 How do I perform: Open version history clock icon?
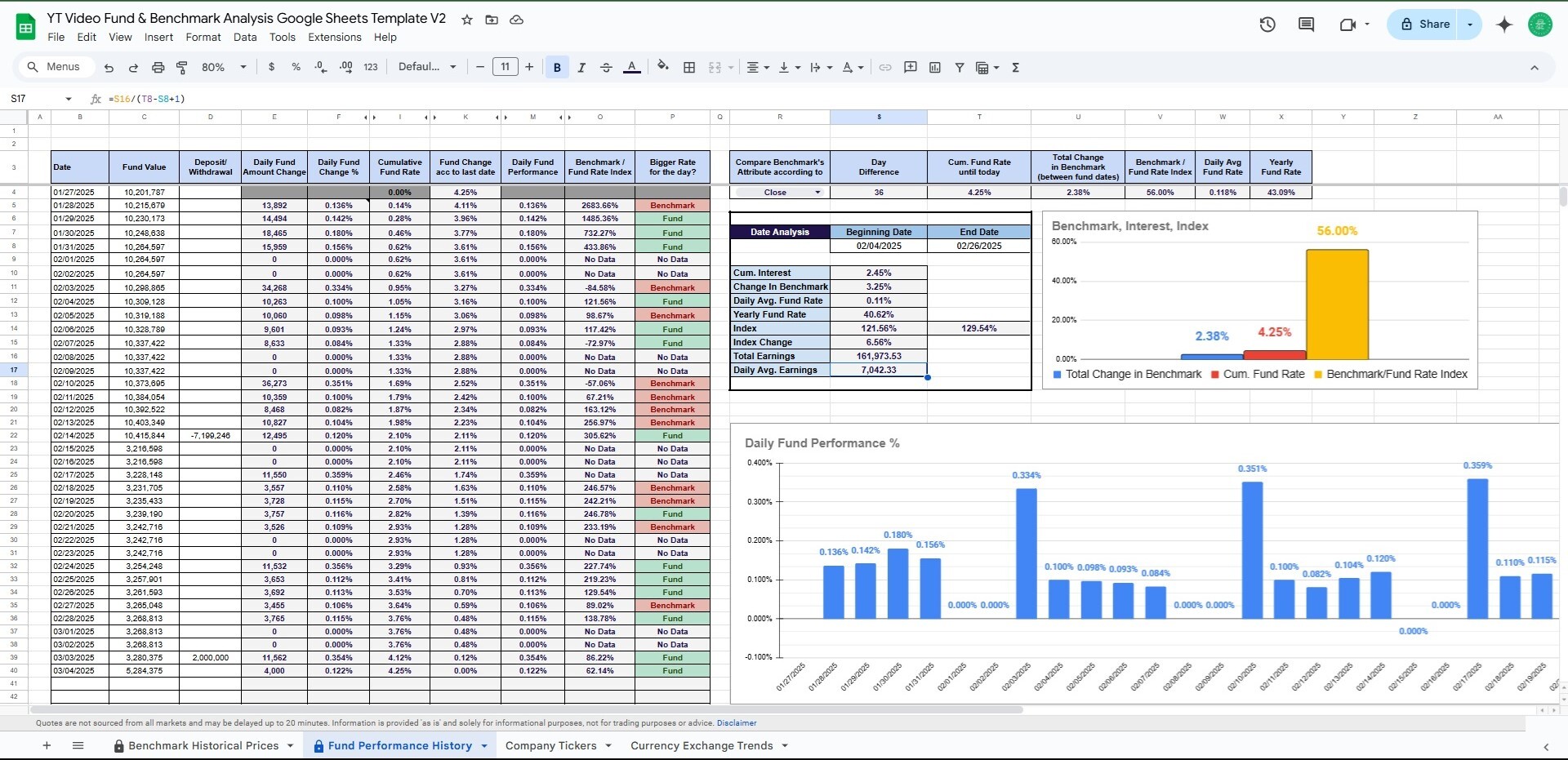pos(1267,24)
